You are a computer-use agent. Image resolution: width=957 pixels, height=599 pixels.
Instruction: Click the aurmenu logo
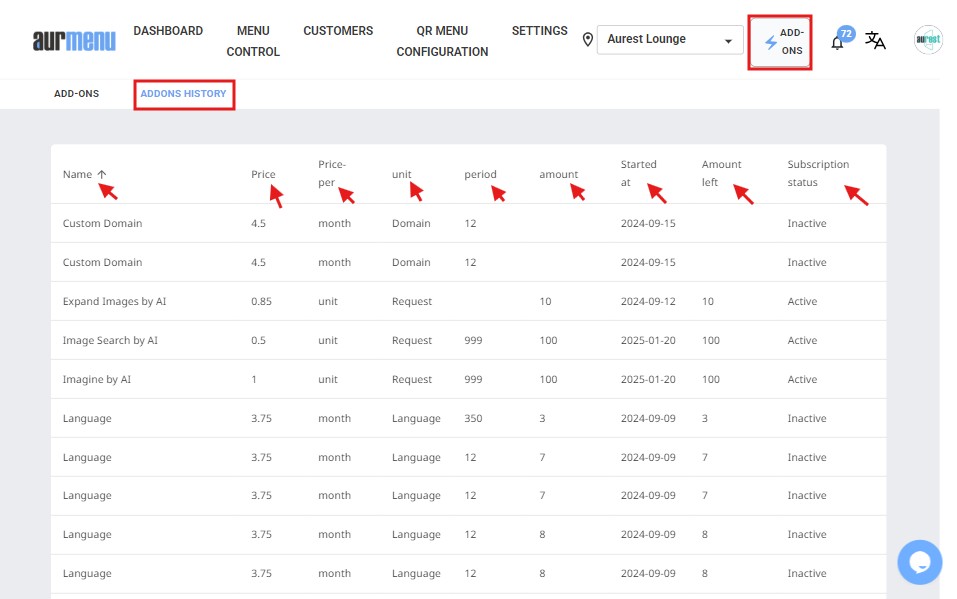(x=74, y=40)
